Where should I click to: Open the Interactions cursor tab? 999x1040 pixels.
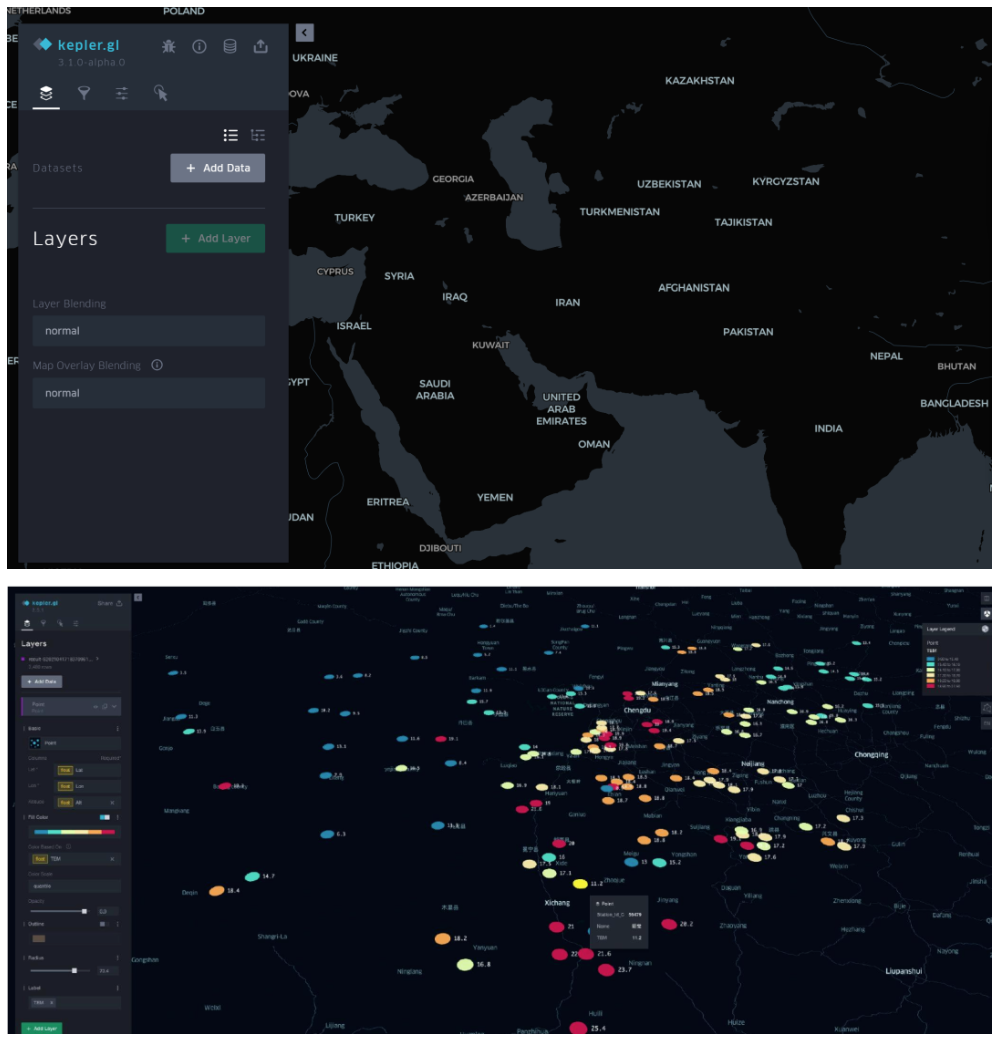coord(160,93)
